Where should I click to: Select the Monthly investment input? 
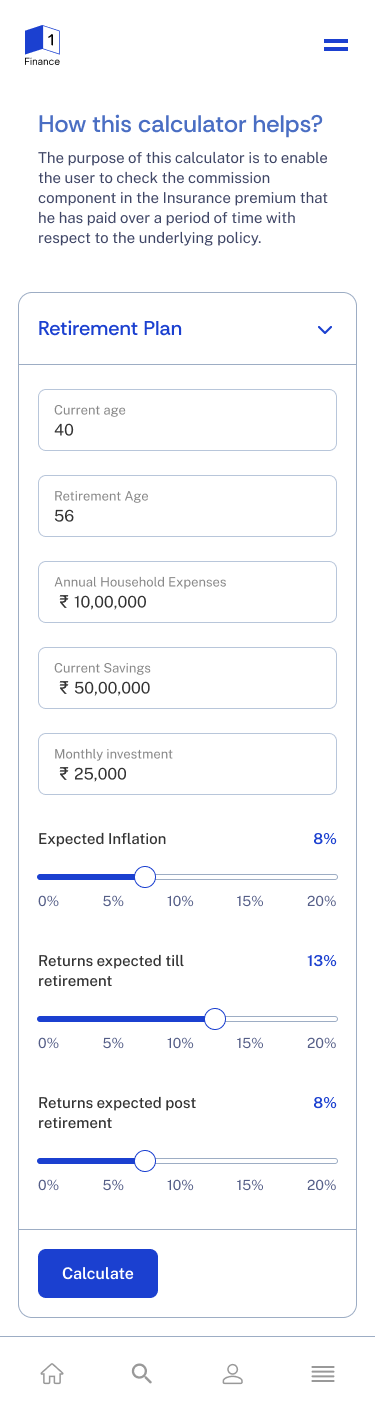point(187,764)
